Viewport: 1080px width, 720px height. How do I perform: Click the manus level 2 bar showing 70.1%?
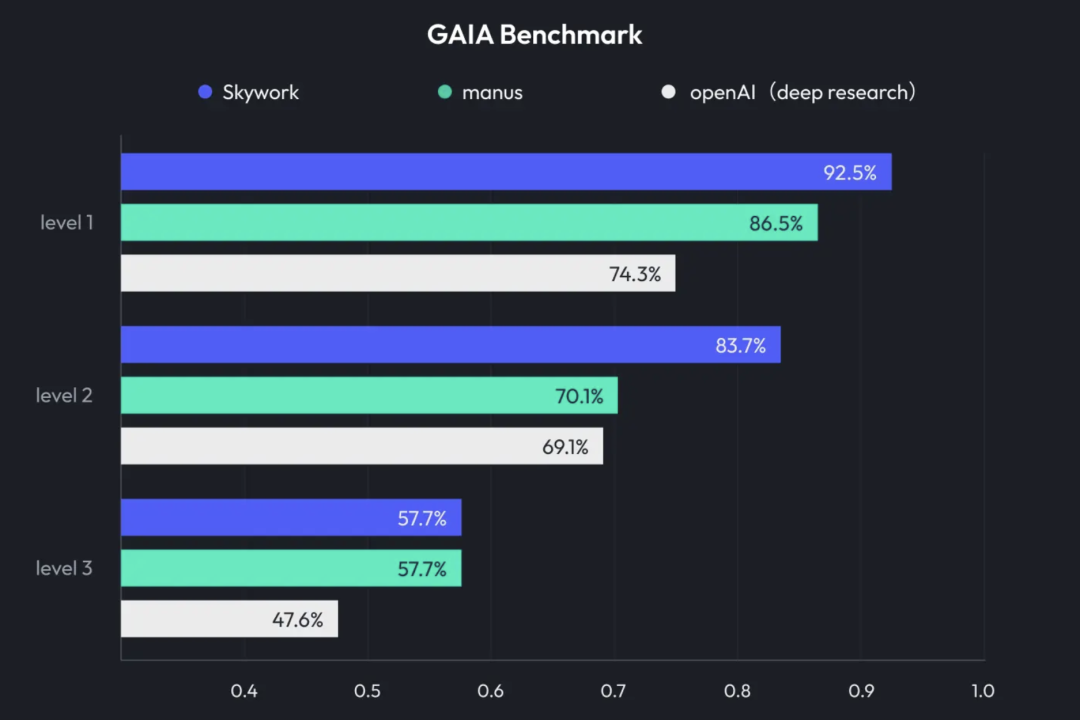369,395
